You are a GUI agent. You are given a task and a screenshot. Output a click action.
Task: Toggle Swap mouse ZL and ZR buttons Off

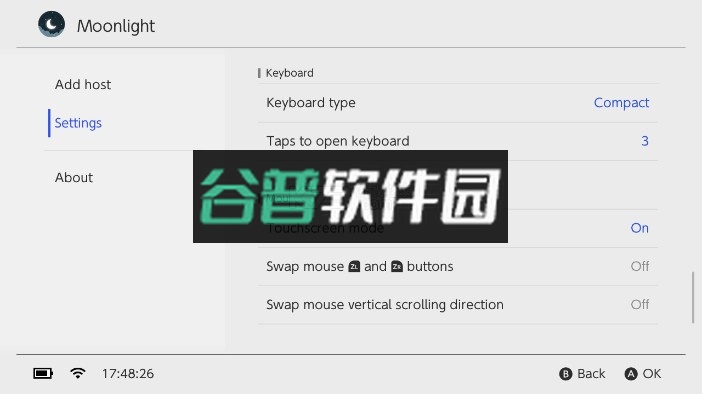click(640, 266)
